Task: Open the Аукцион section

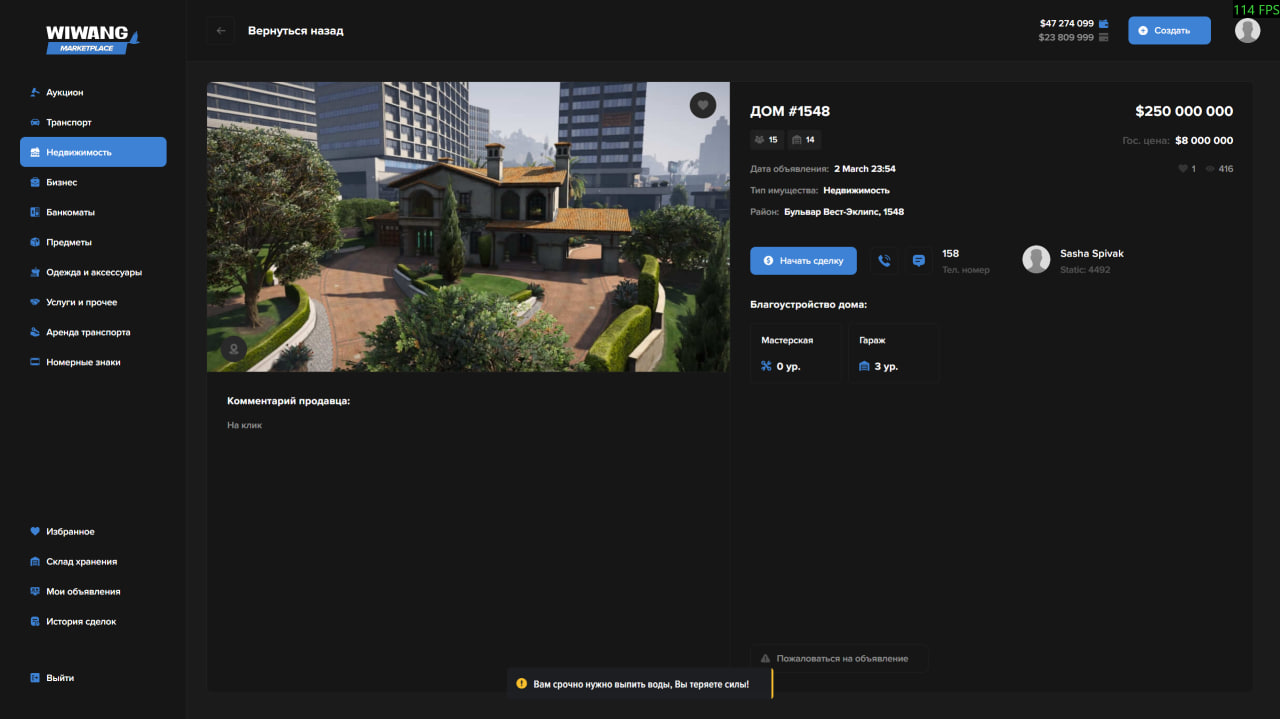Action: (x=65, y=92)
